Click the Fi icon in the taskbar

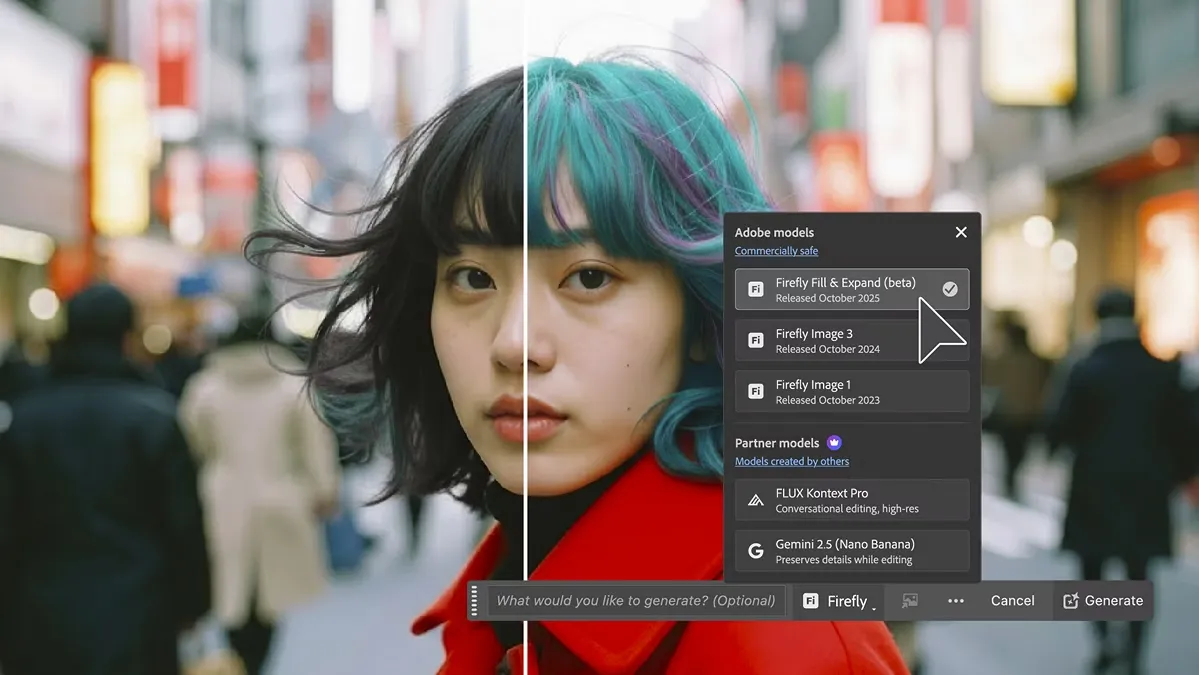pos(811,601)
